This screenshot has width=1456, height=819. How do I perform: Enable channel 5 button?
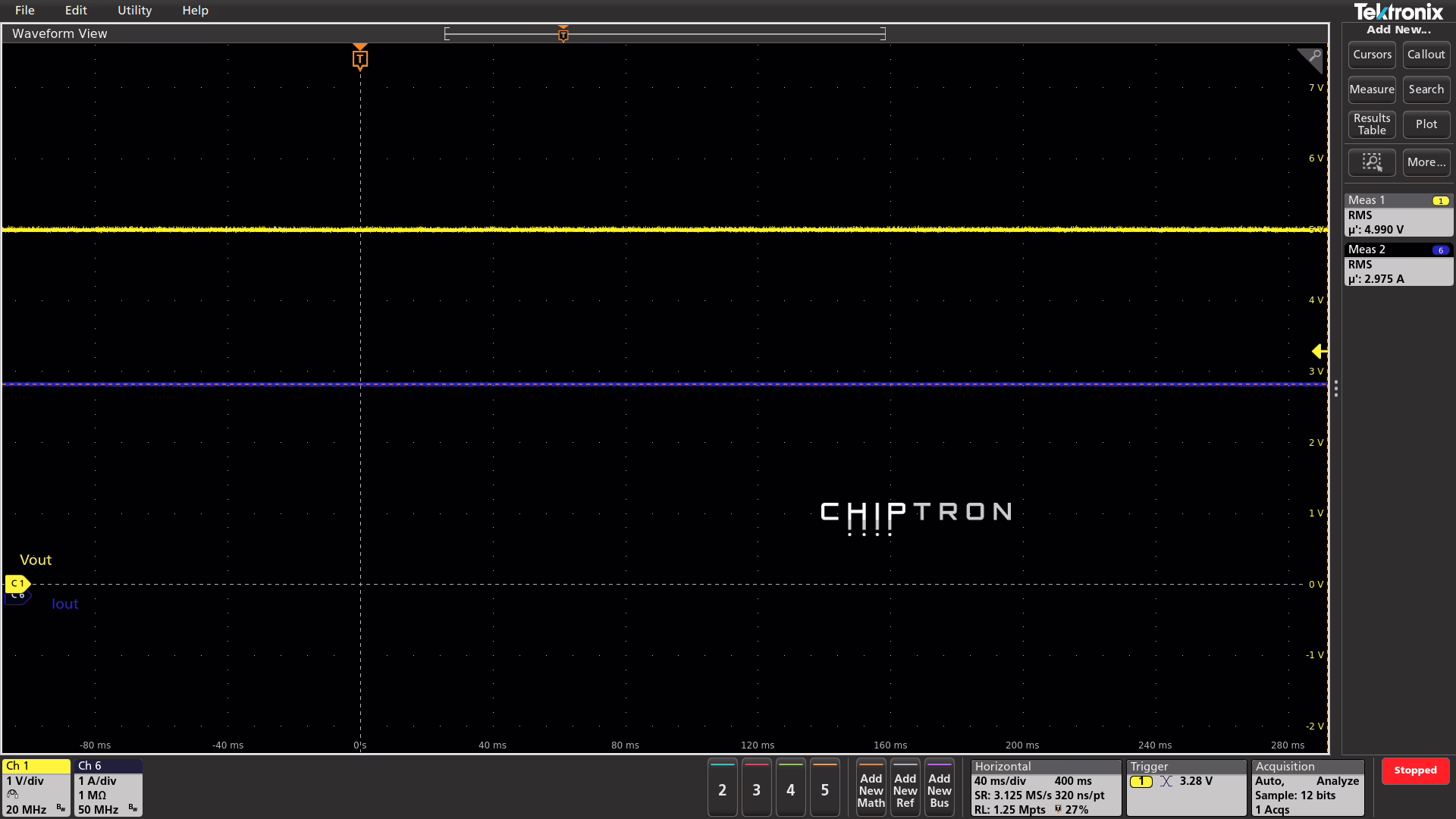(x=824, y=789)
